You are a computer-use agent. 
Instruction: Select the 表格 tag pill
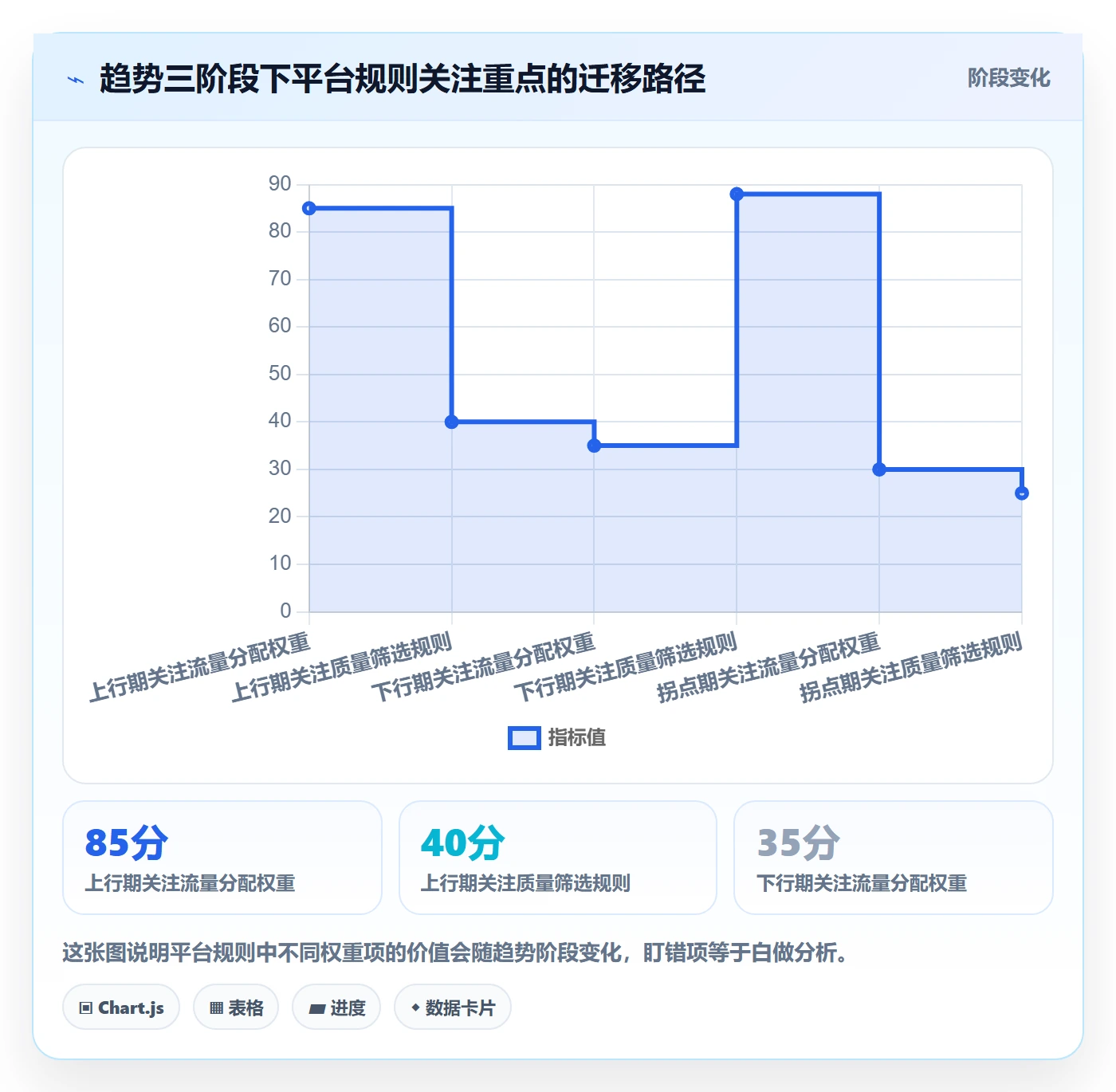coord(236,1008)
